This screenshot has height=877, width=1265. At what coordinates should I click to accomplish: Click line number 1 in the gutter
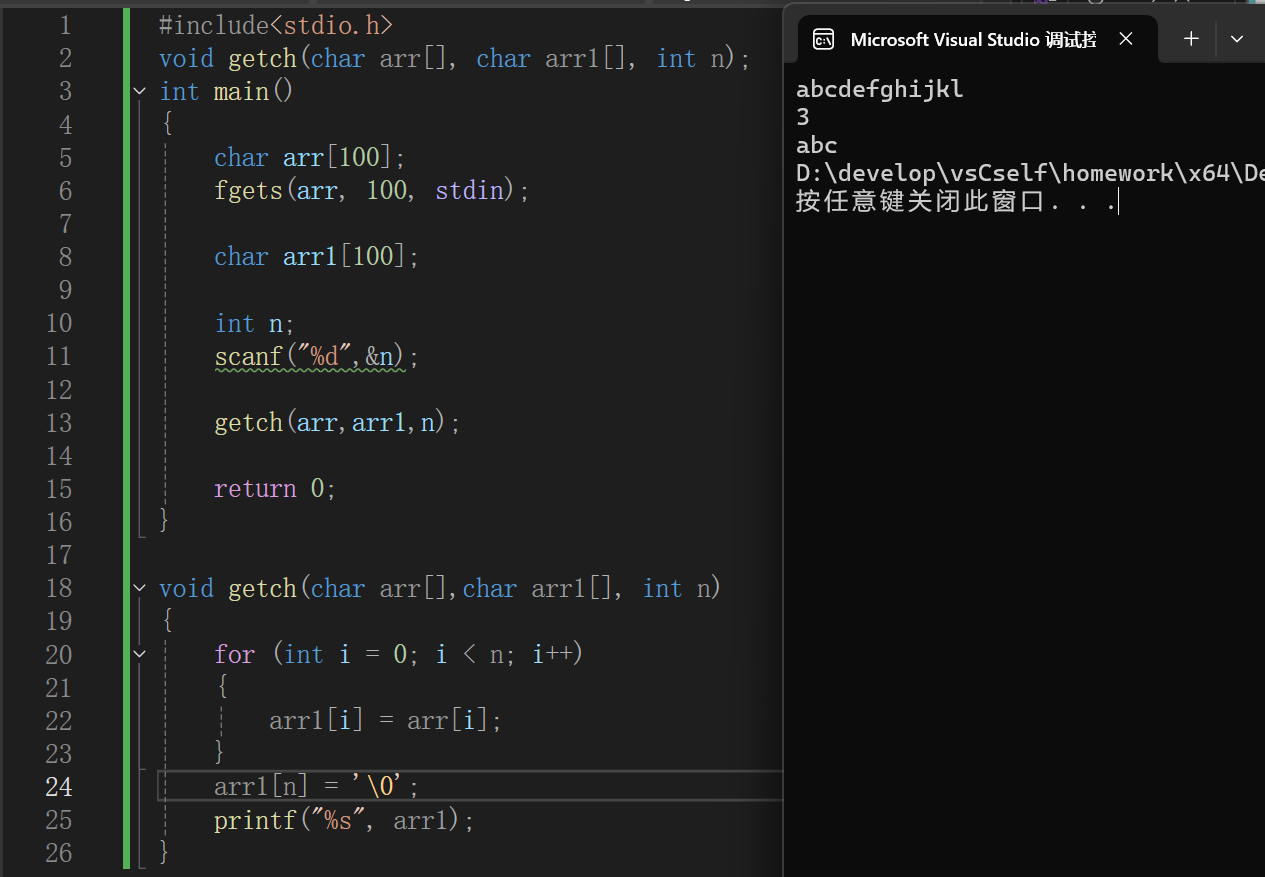point(66,25)
